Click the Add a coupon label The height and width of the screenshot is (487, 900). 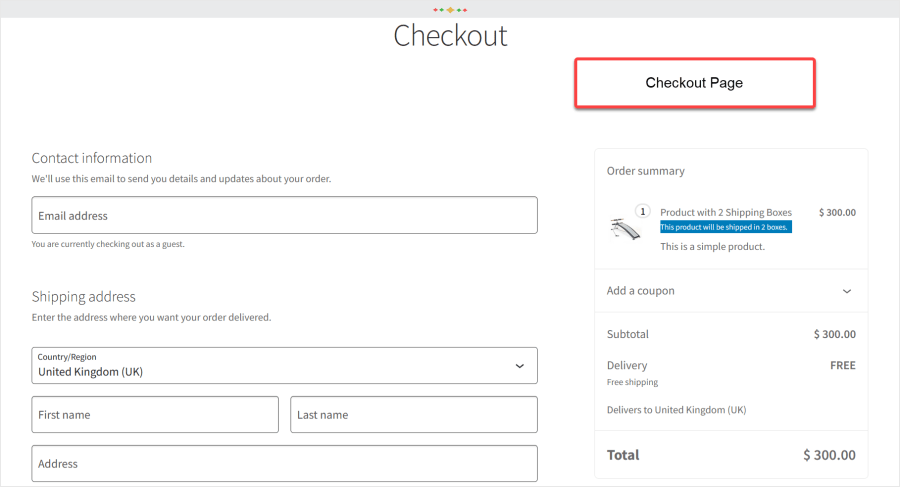tap(641, 291)
